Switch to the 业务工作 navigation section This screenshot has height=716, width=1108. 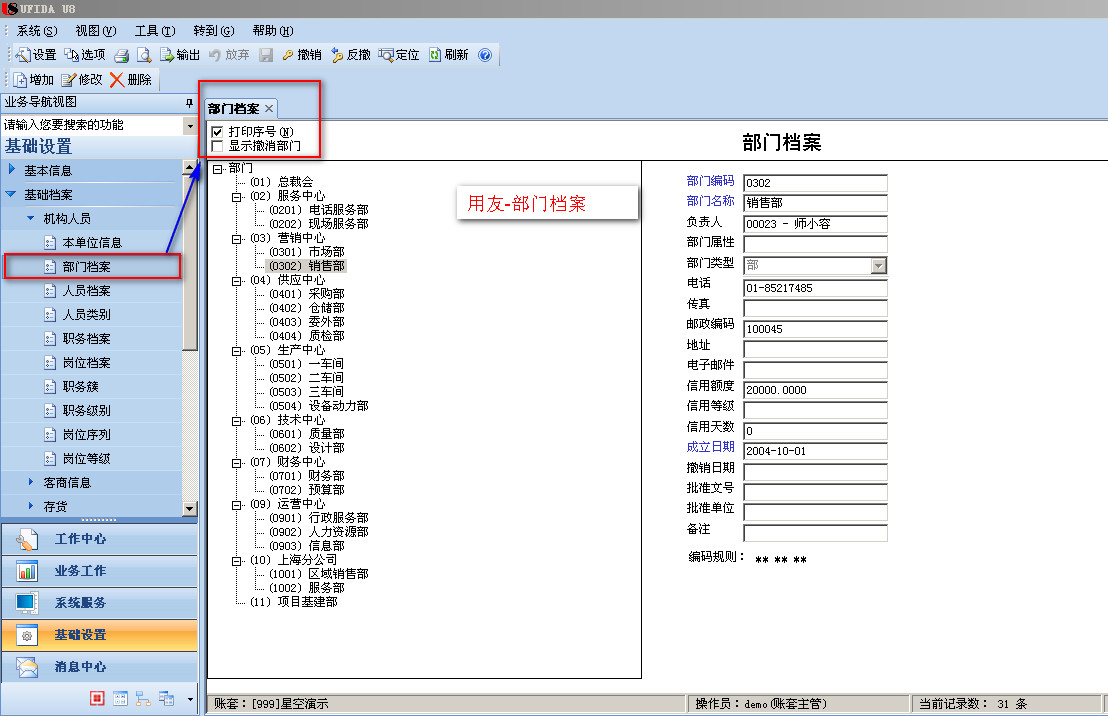tap(80, 571)
